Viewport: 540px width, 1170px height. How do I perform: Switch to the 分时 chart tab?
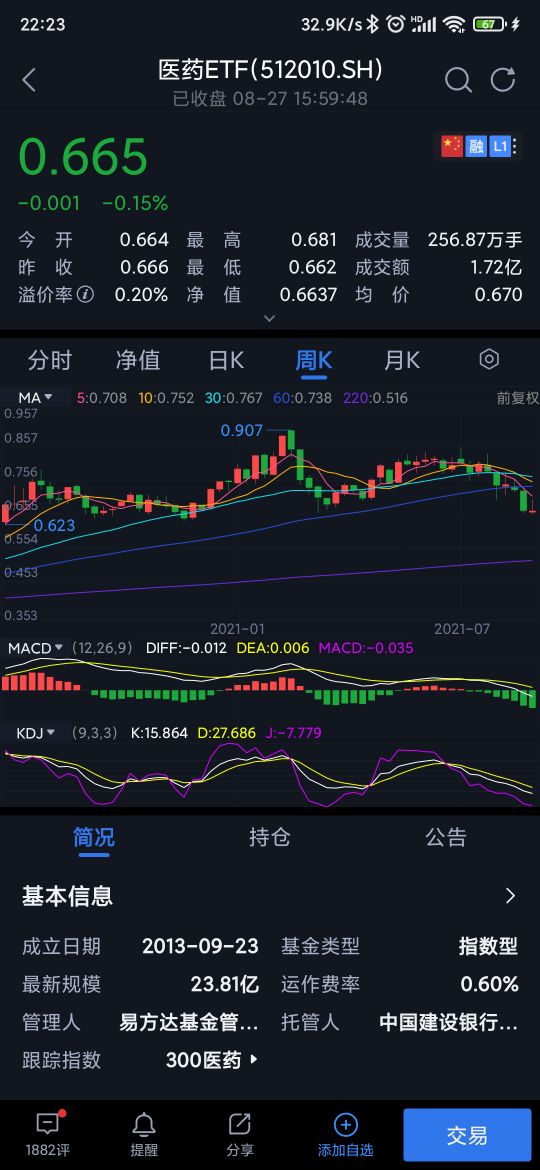tap(49, 360)
